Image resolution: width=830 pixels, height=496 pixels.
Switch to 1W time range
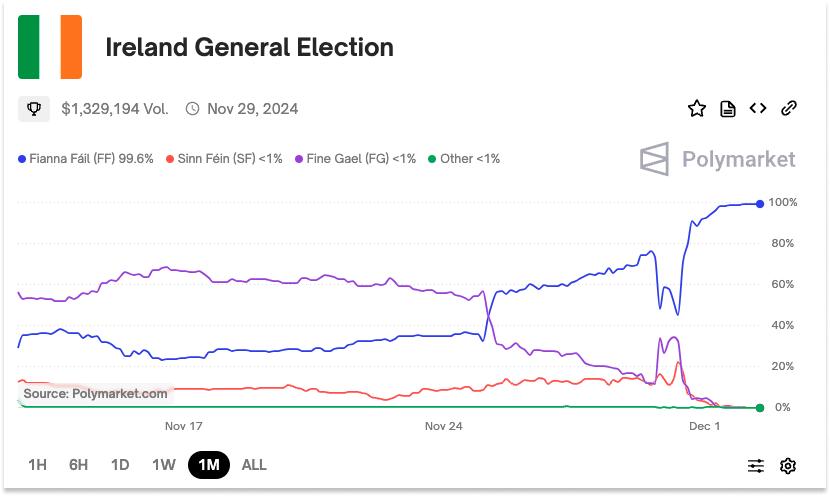tap(164, 465)
